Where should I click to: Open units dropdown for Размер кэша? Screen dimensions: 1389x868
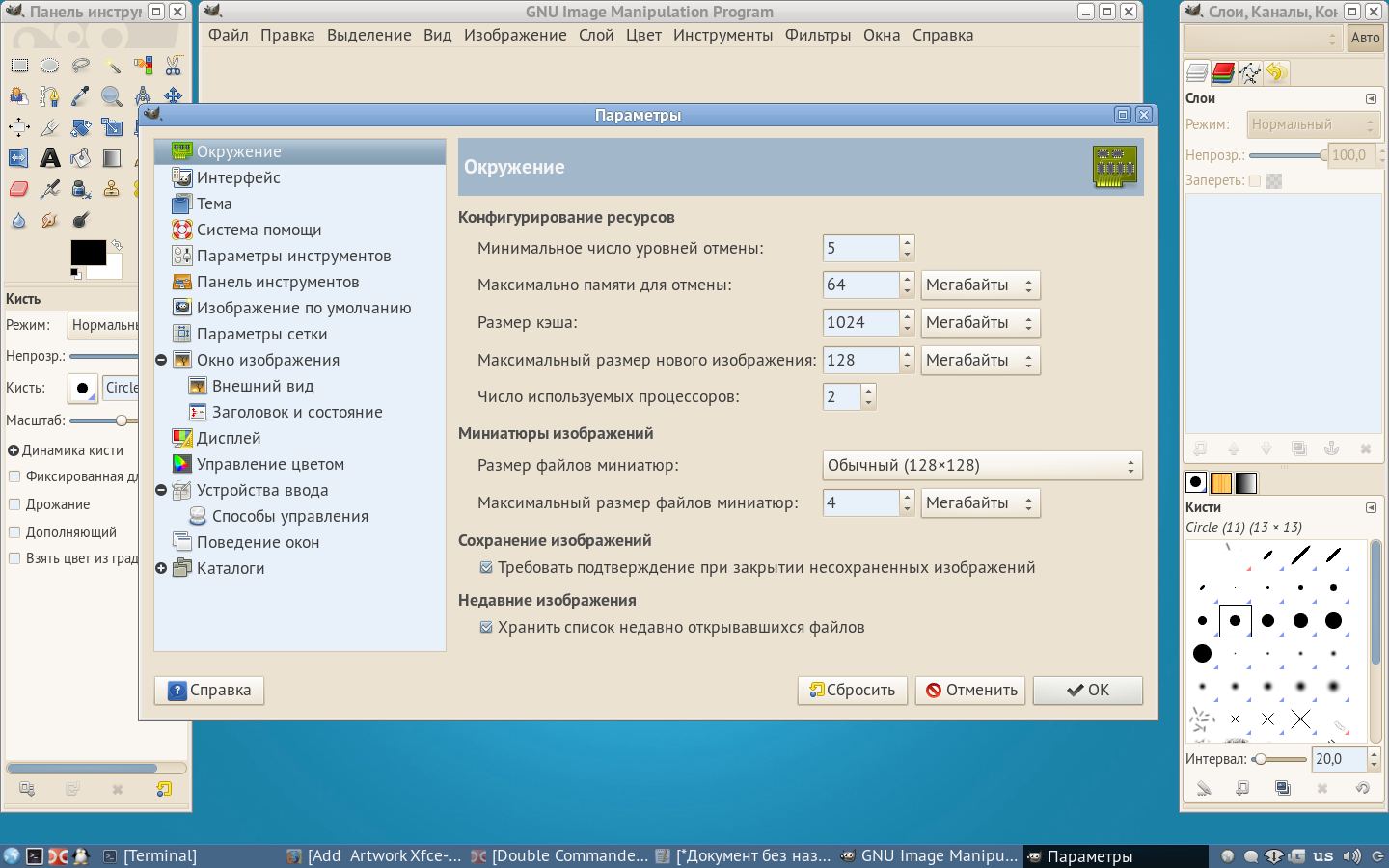tap(980, 323)
